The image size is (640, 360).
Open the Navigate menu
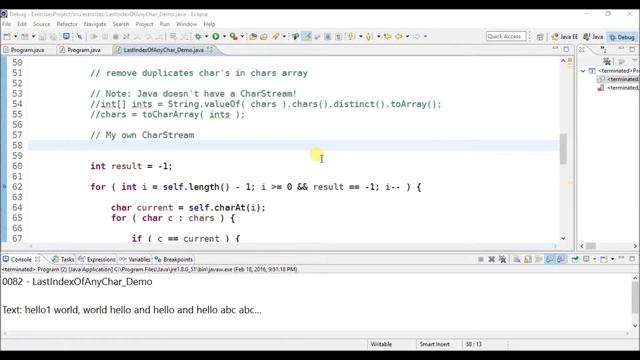pos(95,24)
